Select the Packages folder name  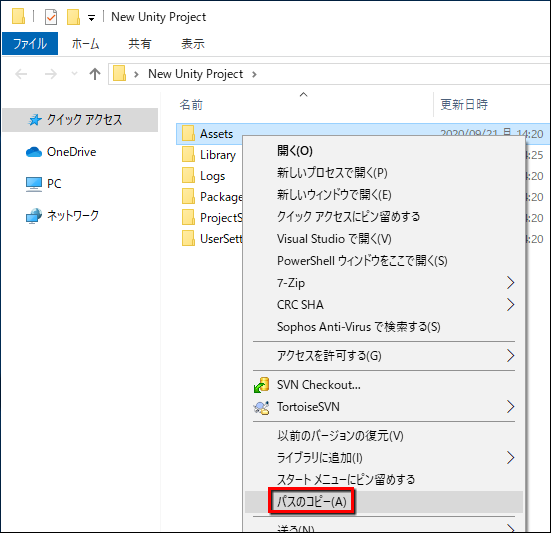click(x=221, y=197)
